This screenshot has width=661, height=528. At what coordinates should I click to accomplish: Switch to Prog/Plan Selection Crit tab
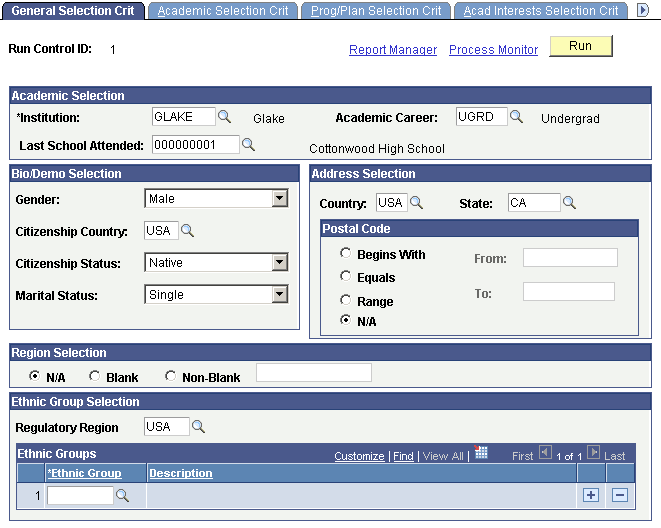376,11
